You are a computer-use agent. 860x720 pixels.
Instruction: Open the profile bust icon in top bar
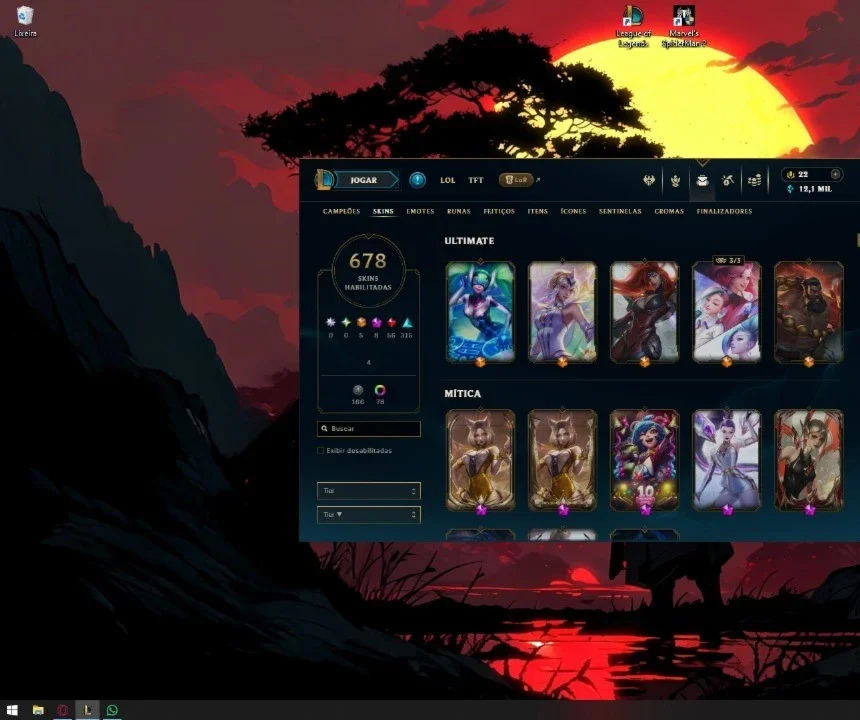point(675,180)
